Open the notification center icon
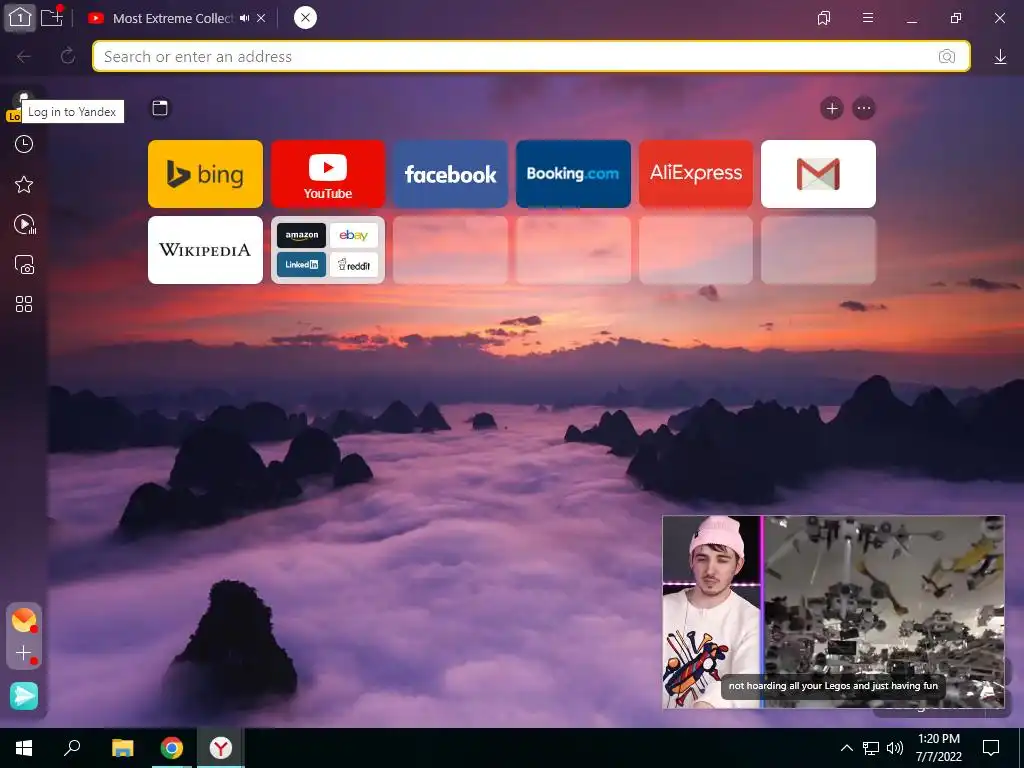The height and width of the screenshot is (768, 1024). pos(991,748)
